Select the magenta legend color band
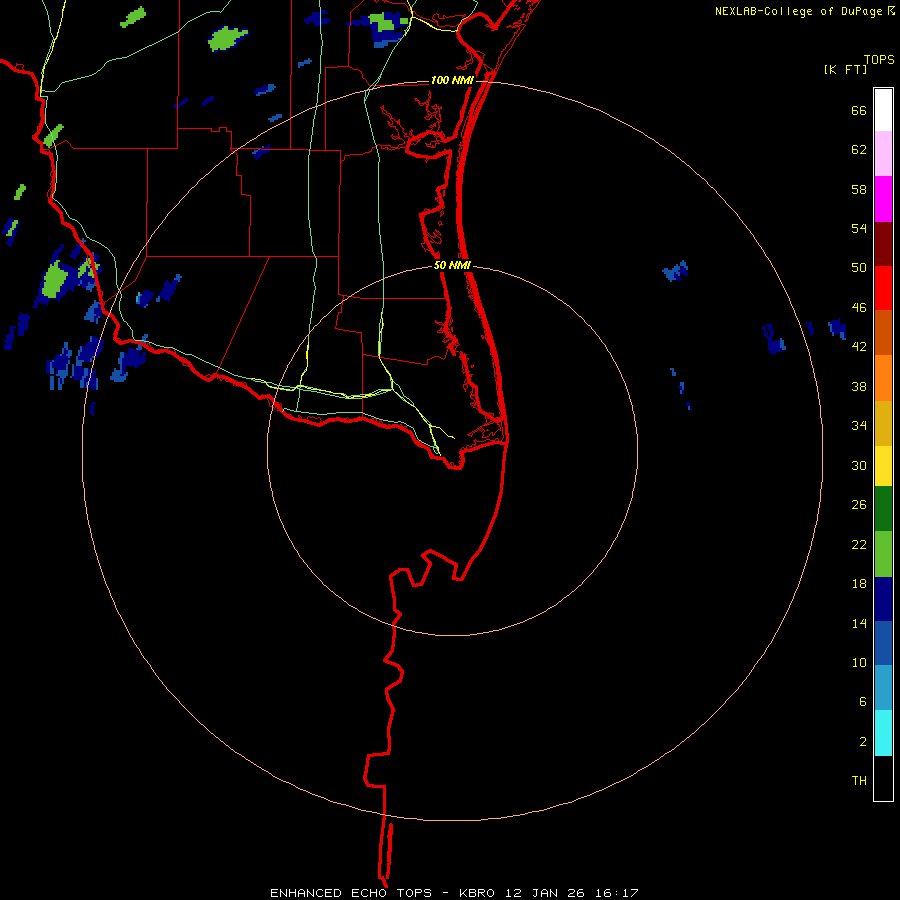 click(883, 199)
